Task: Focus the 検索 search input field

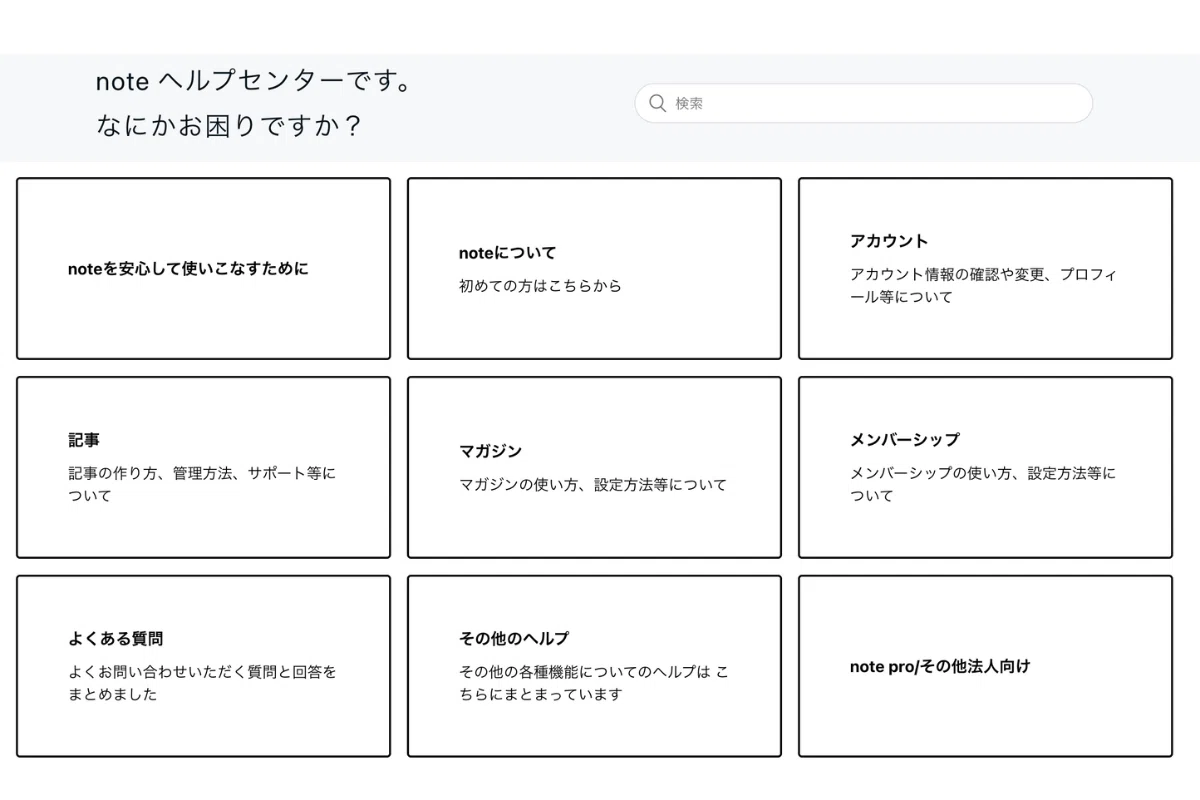Action: click(864, 103)
